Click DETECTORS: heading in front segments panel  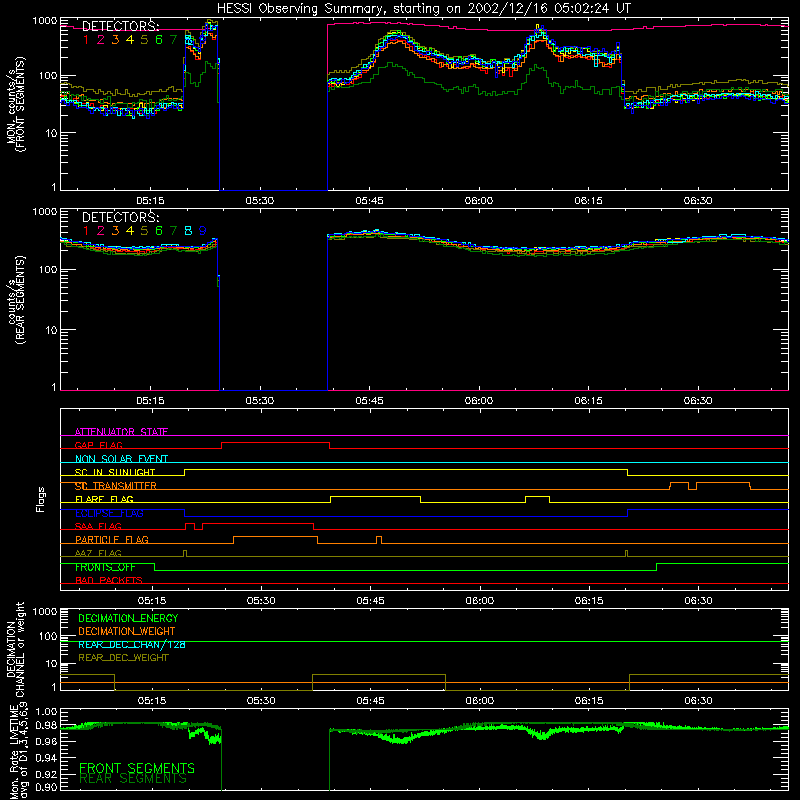point(120,26)
